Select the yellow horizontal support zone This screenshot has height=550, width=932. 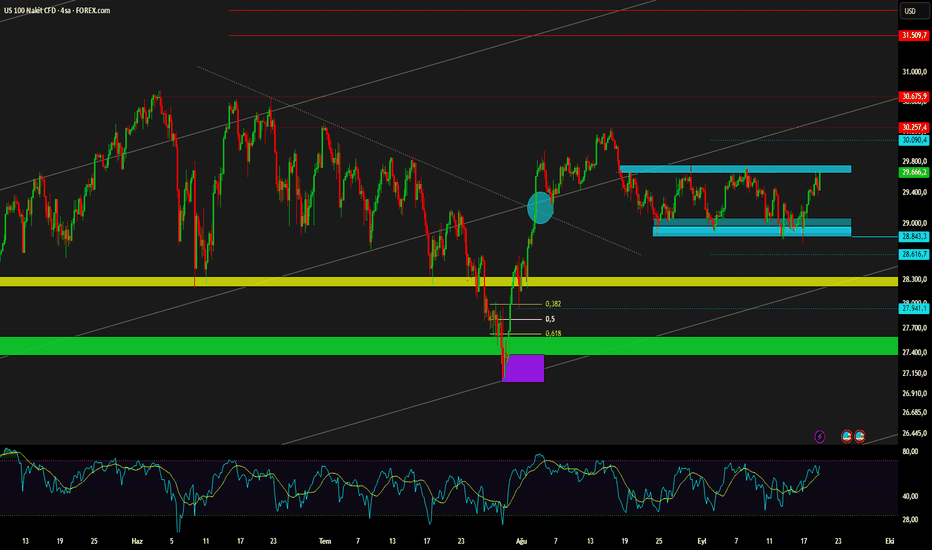[449, 281]
